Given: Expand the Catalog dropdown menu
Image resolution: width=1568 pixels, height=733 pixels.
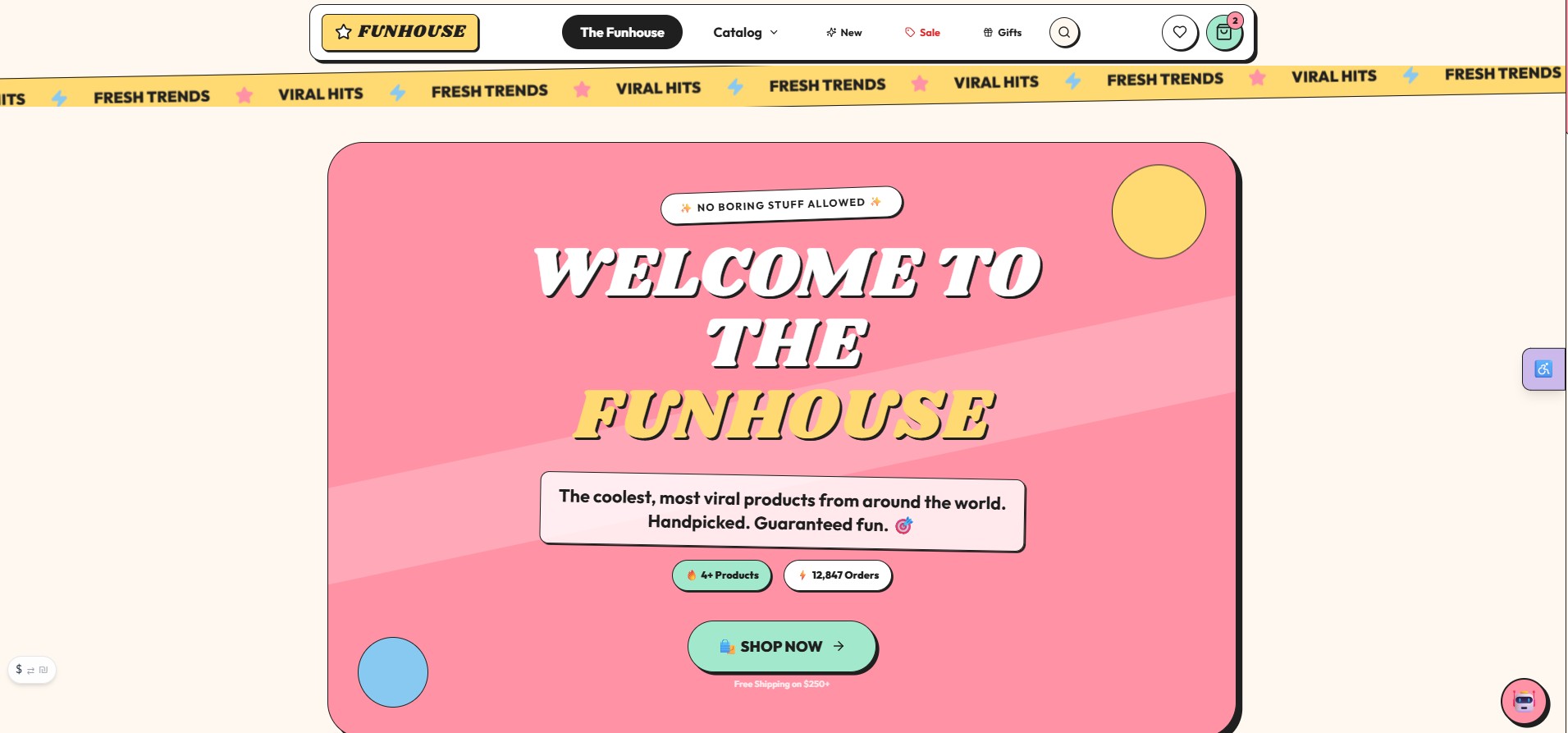Looking at the screenshot, I should (x=745, y=32).
